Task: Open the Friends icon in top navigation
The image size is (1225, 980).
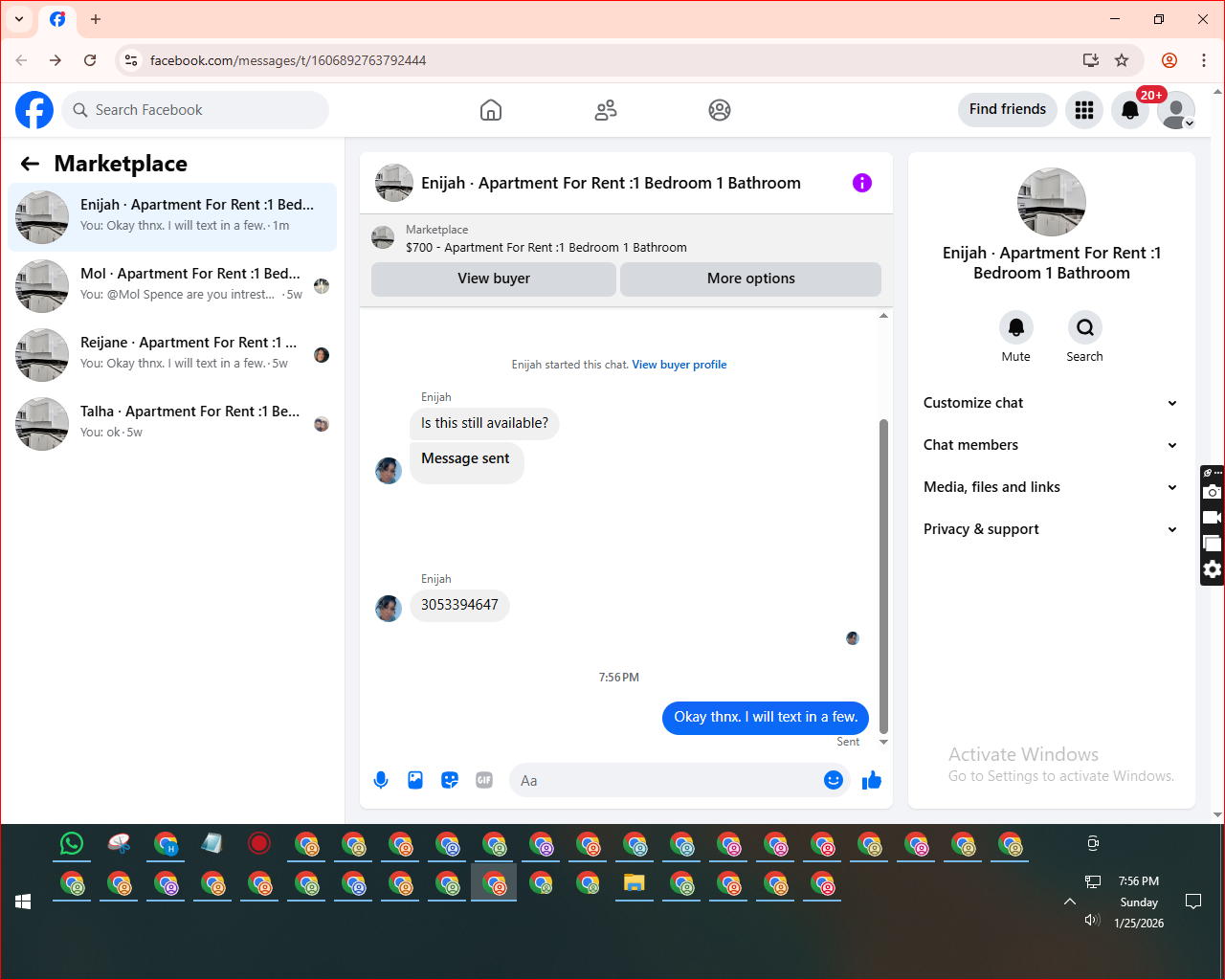Action: pos(606,110)
